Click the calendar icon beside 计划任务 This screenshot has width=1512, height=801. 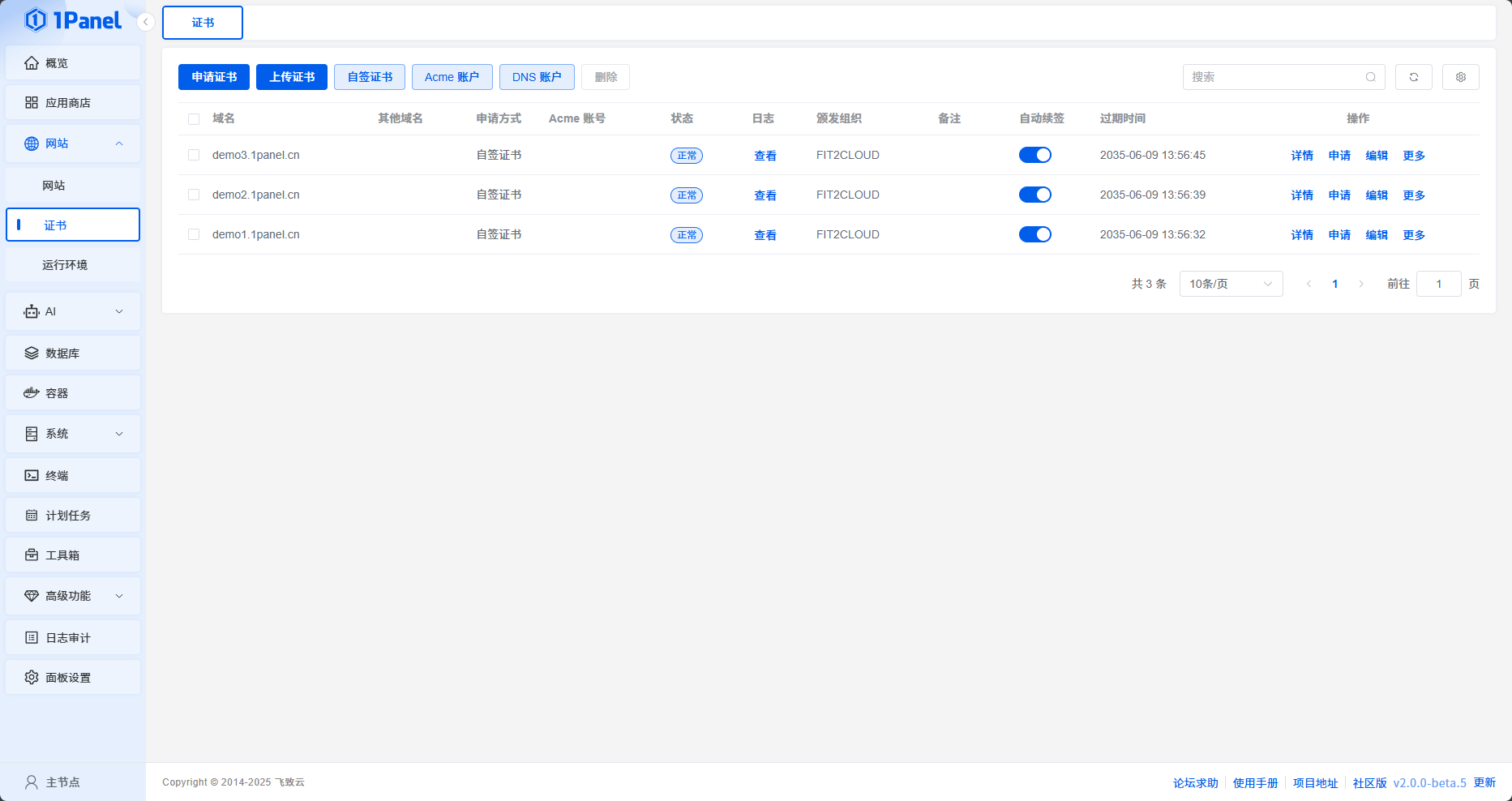tap(32, 516)
